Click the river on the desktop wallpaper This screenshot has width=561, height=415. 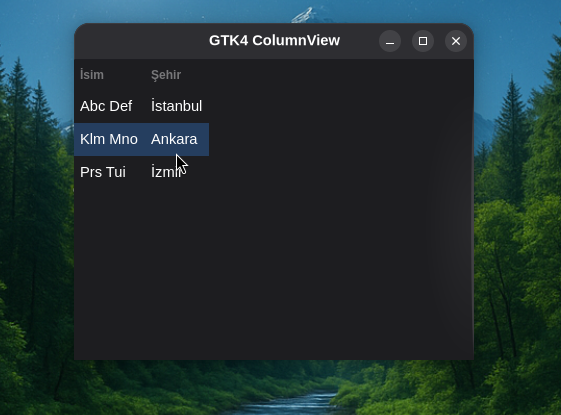(290, 402)
